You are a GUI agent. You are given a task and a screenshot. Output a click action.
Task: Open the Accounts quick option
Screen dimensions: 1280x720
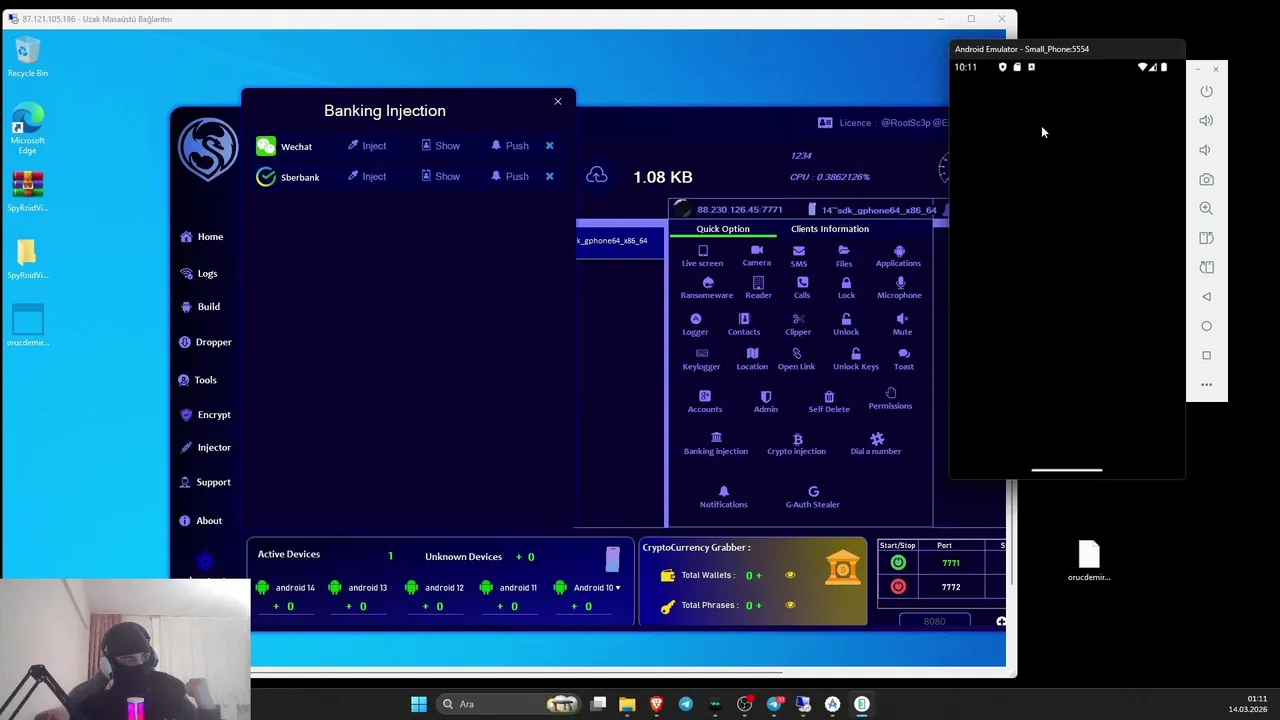pyautogui.click(x=704, y=401)
